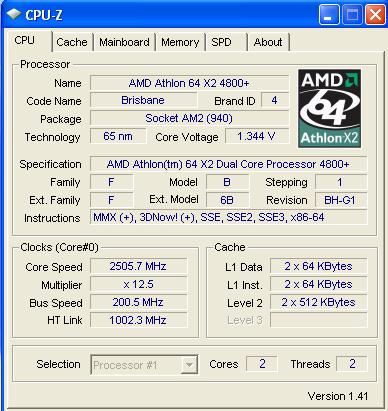
Task: Click the Cores count value
Action: click(x=262, y=364)
